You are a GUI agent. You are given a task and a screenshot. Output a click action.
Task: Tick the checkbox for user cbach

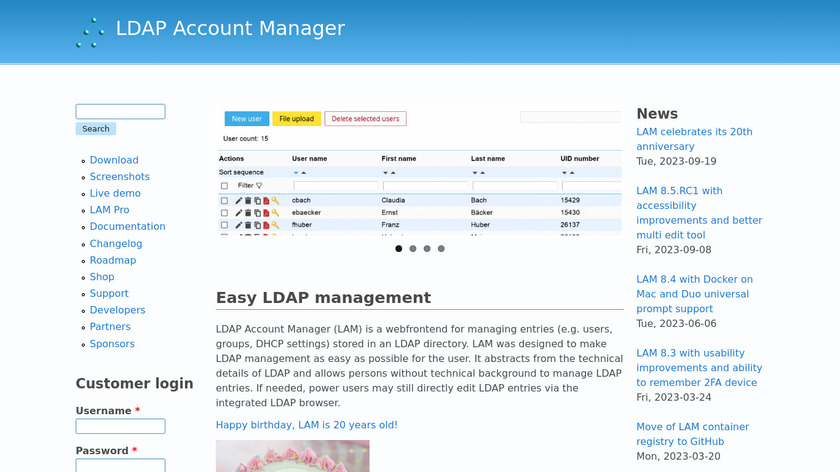coord(224,200)
